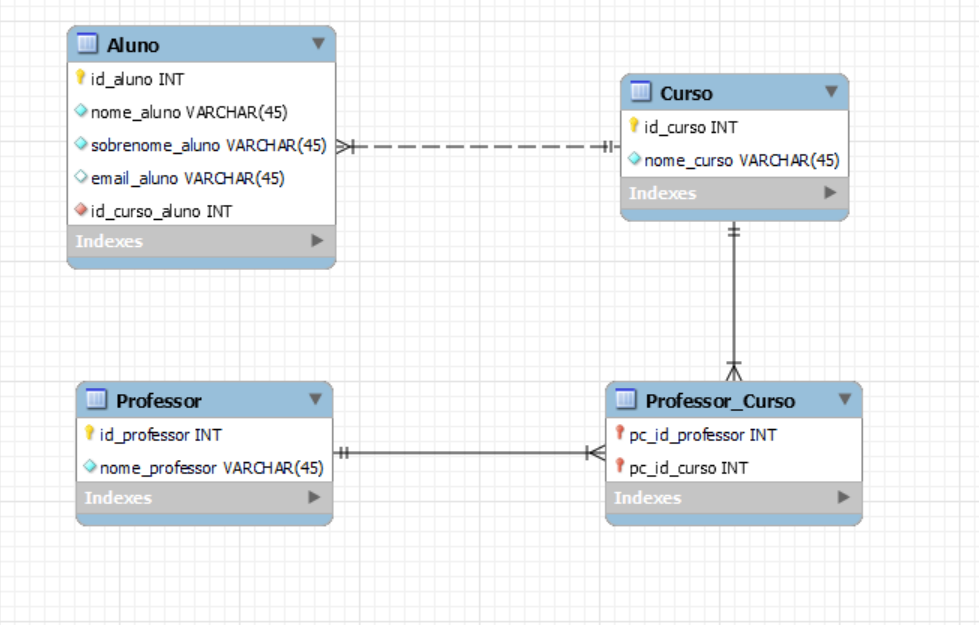The width and height of the screenshot is (979, 625).
Task: Click the yellow key icon beside id_aluno
Action: point(80,76)
